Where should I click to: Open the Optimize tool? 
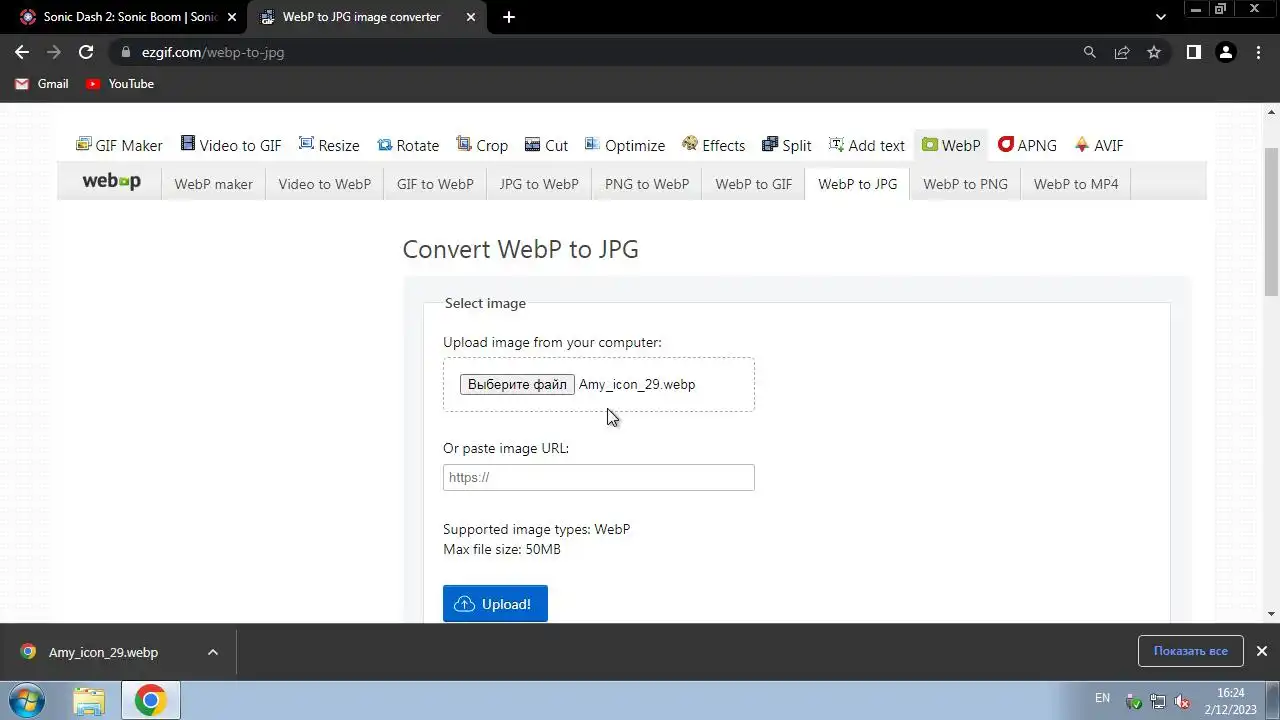tap(625, 145)
